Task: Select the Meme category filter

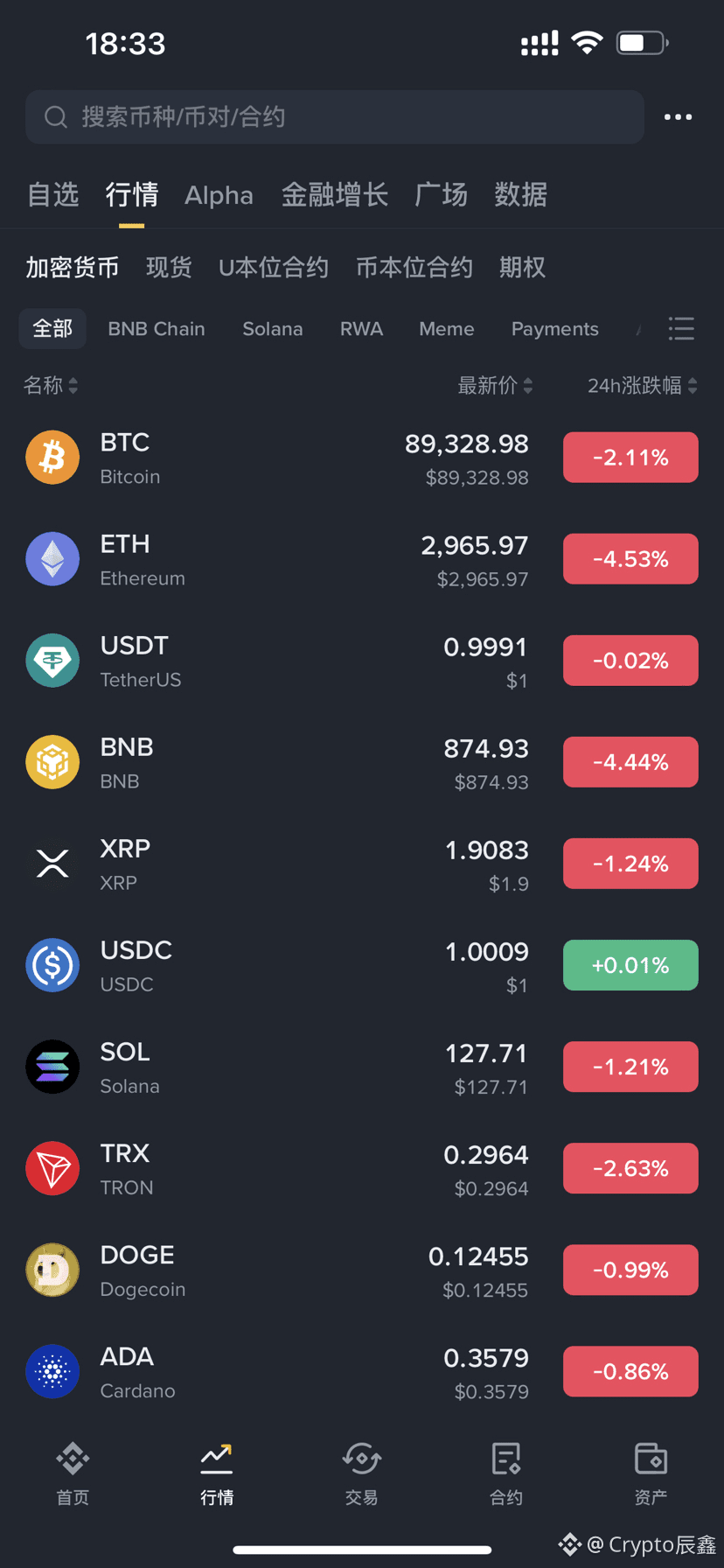Action: (446, 329)
